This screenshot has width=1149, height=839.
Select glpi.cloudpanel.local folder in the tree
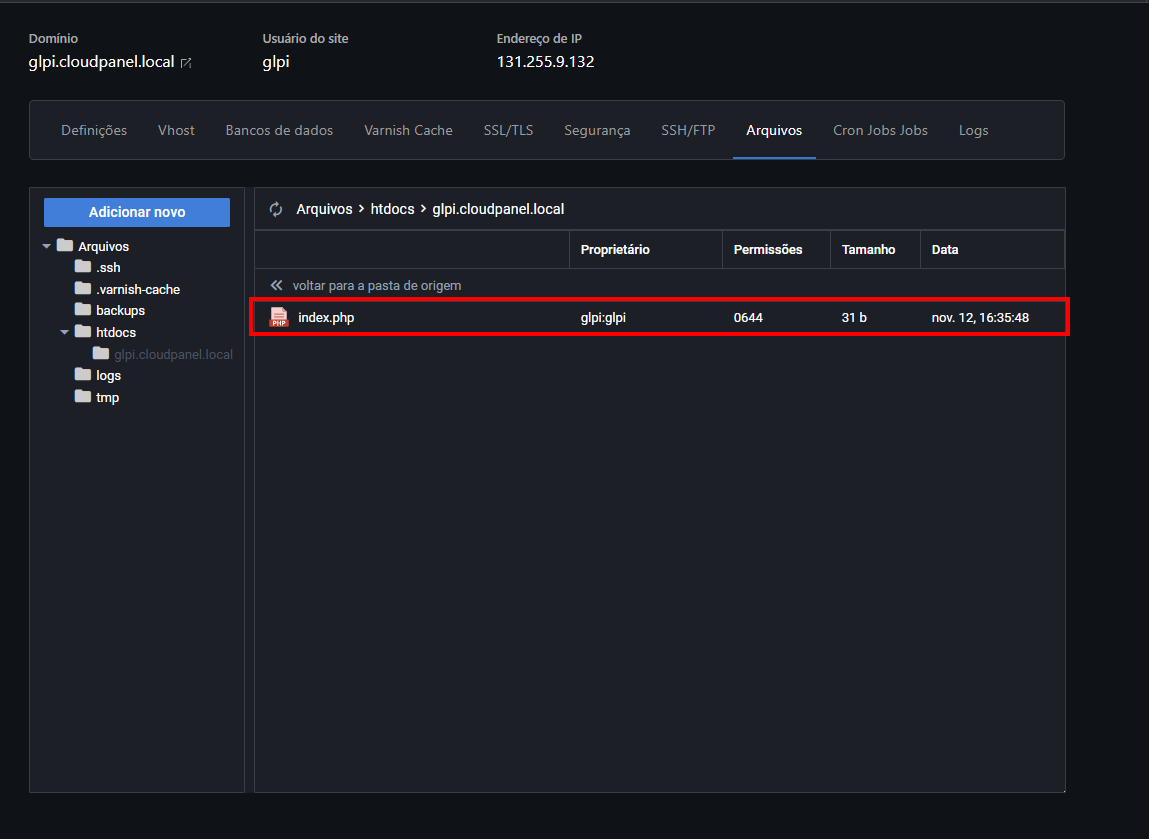173,354
